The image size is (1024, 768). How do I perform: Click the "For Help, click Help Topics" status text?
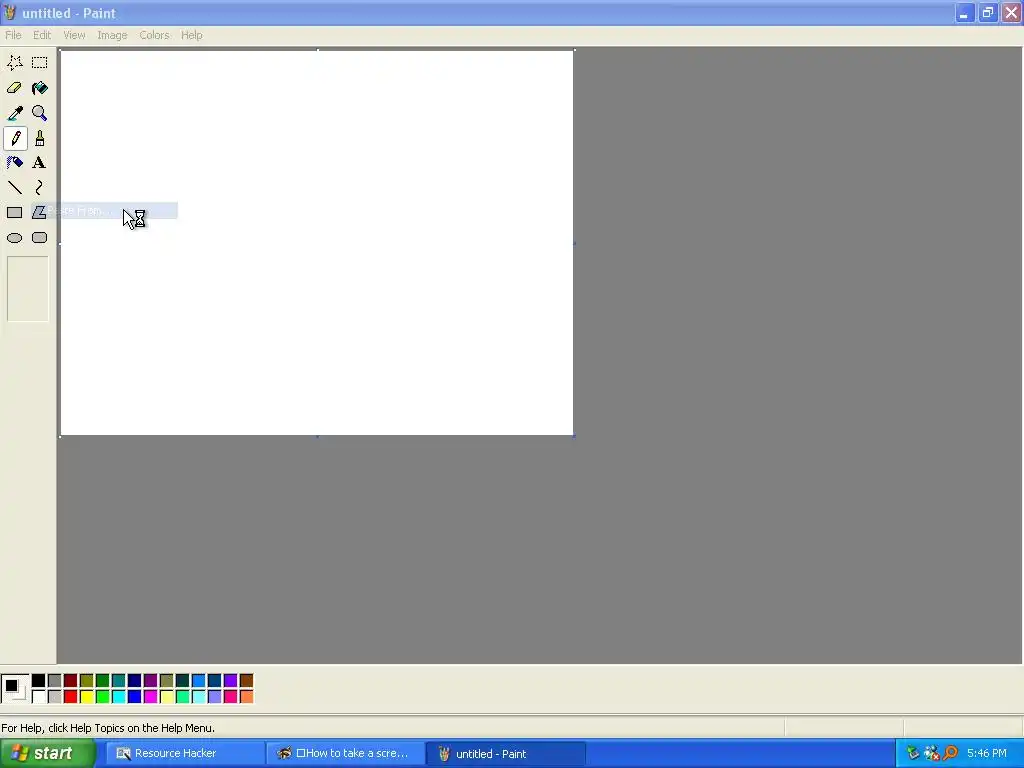[x=108, y=728]
